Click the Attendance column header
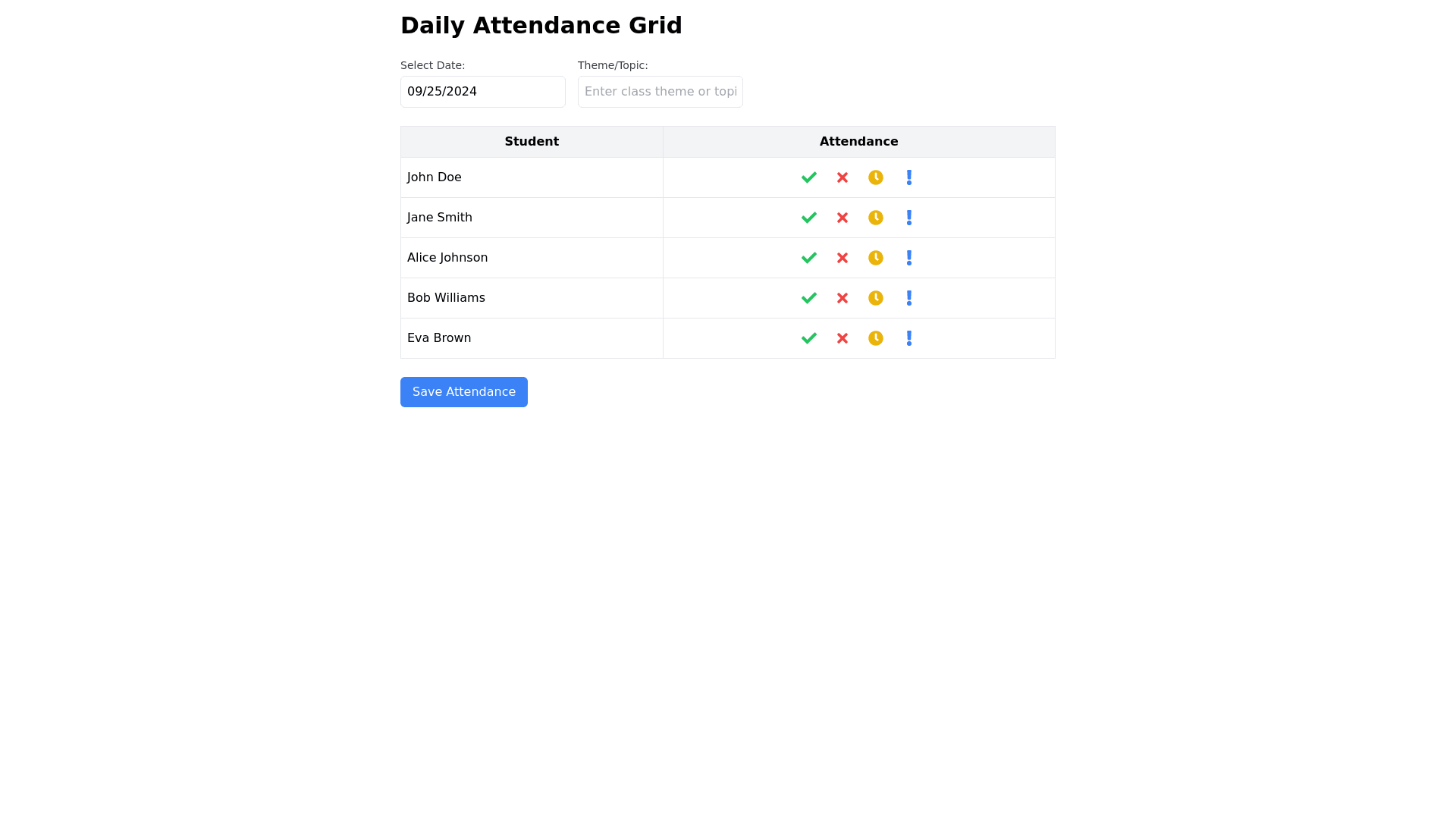The width and height of the screenshot is (1456, 819). 858,142
